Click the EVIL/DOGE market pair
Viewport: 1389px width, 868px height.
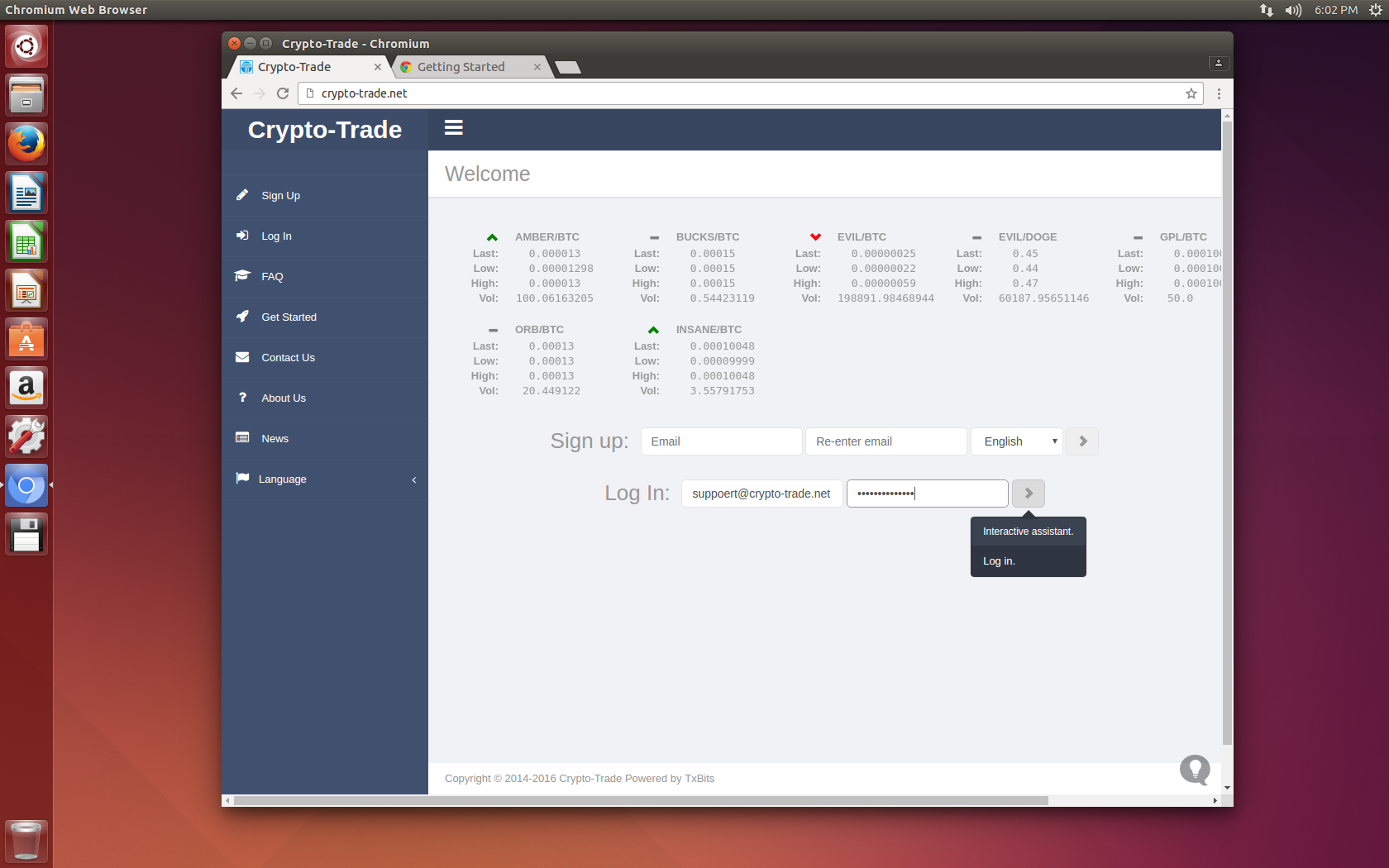(1028, 237)
